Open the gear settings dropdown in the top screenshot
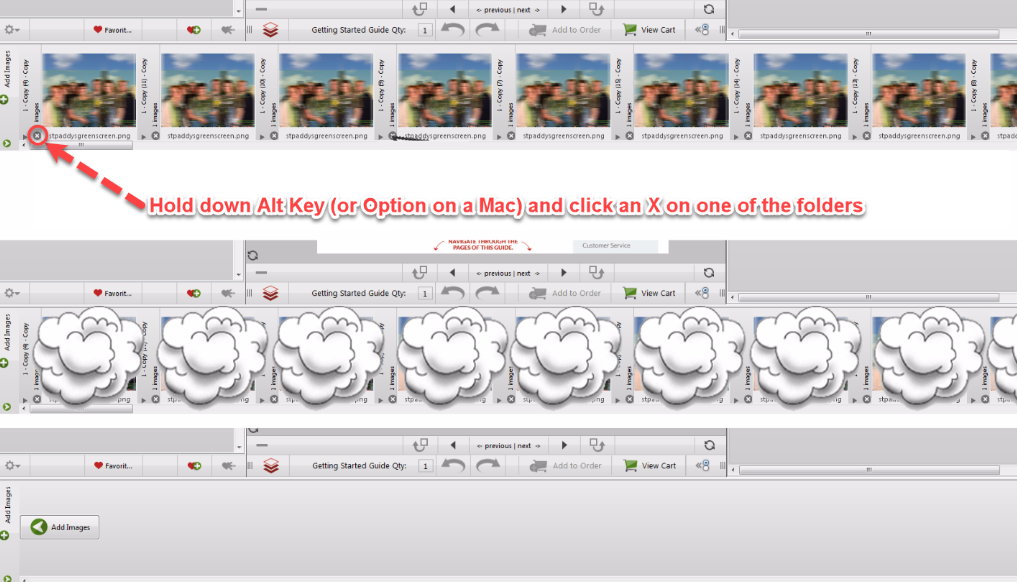The height and width of the screenshot is (582, 1017). tap(12, 30)
